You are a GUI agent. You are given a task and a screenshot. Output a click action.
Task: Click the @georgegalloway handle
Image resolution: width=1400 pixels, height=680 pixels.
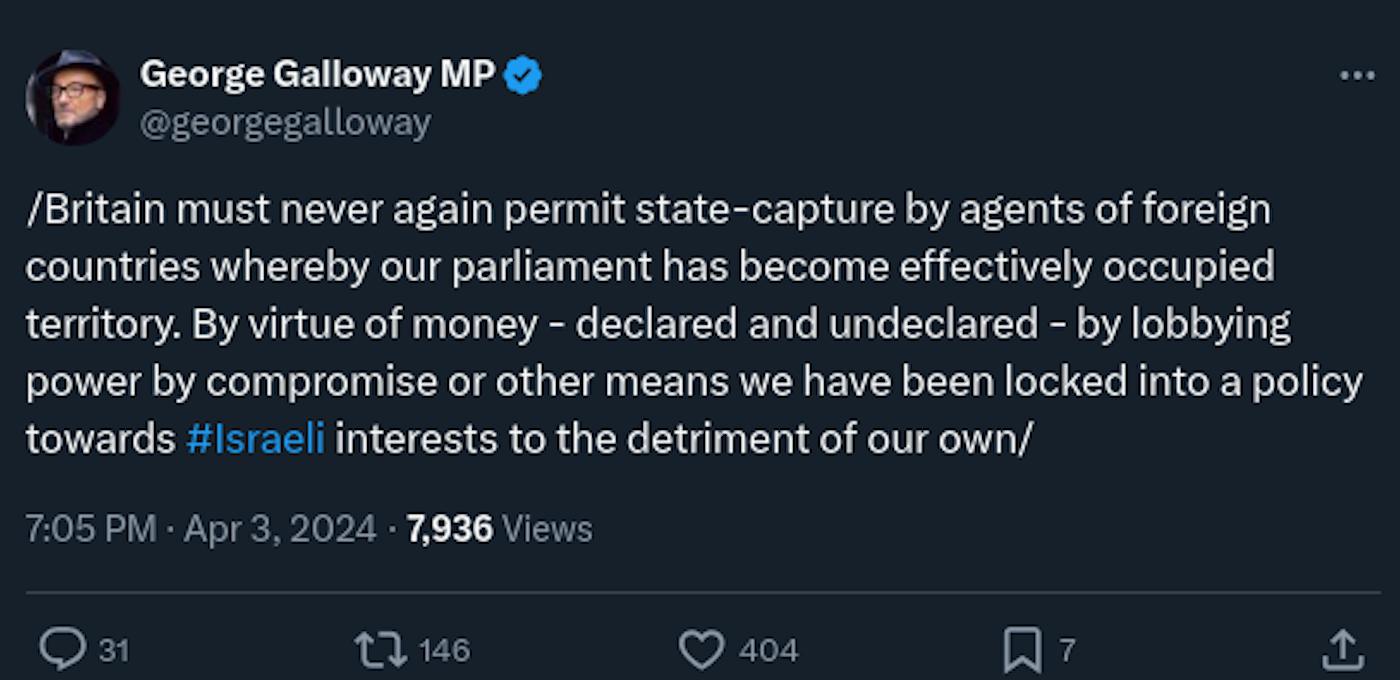pyautogui.click(x=286, y=122)
